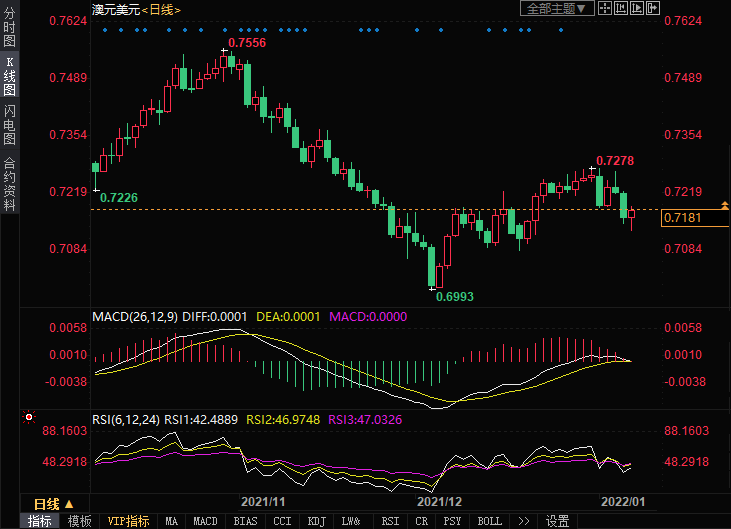The image size is (731, 529).
Task: Click the red sun marker icon beside RSI panel
Action: point(29,417)
